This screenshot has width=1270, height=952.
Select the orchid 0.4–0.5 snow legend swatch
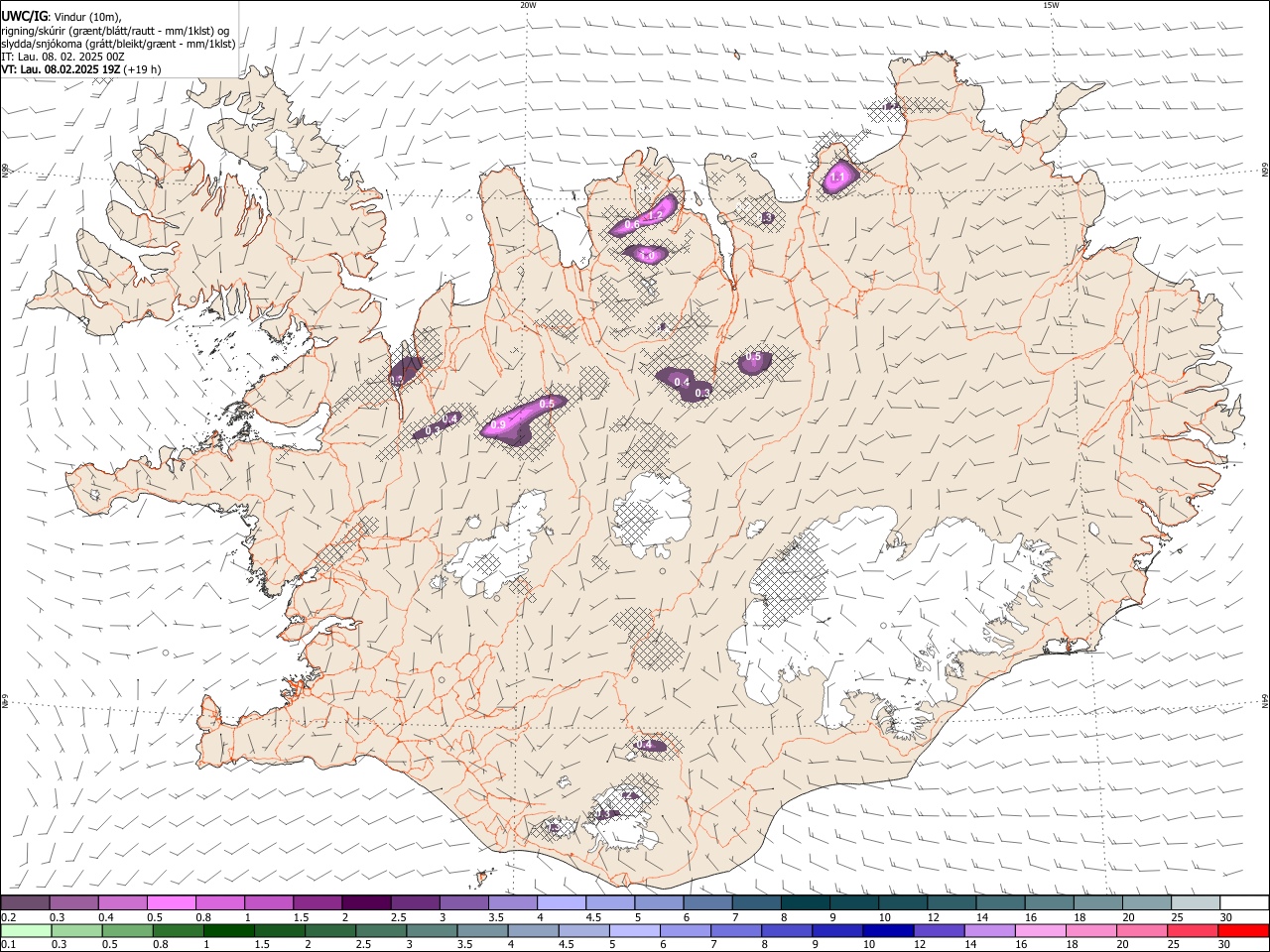point(123,903)
